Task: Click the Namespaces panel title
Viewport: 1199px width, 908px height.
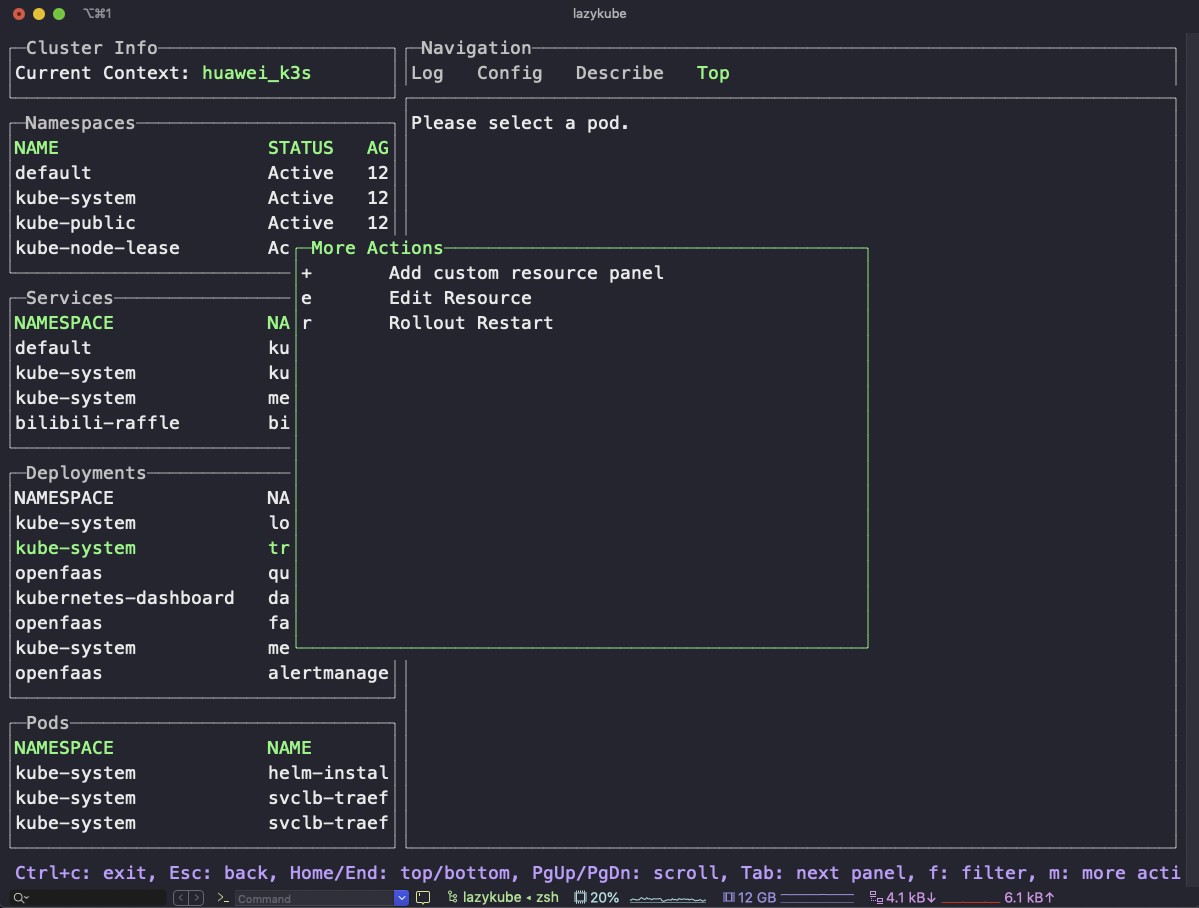Action: pyautogui.click(x=80, y=123)
